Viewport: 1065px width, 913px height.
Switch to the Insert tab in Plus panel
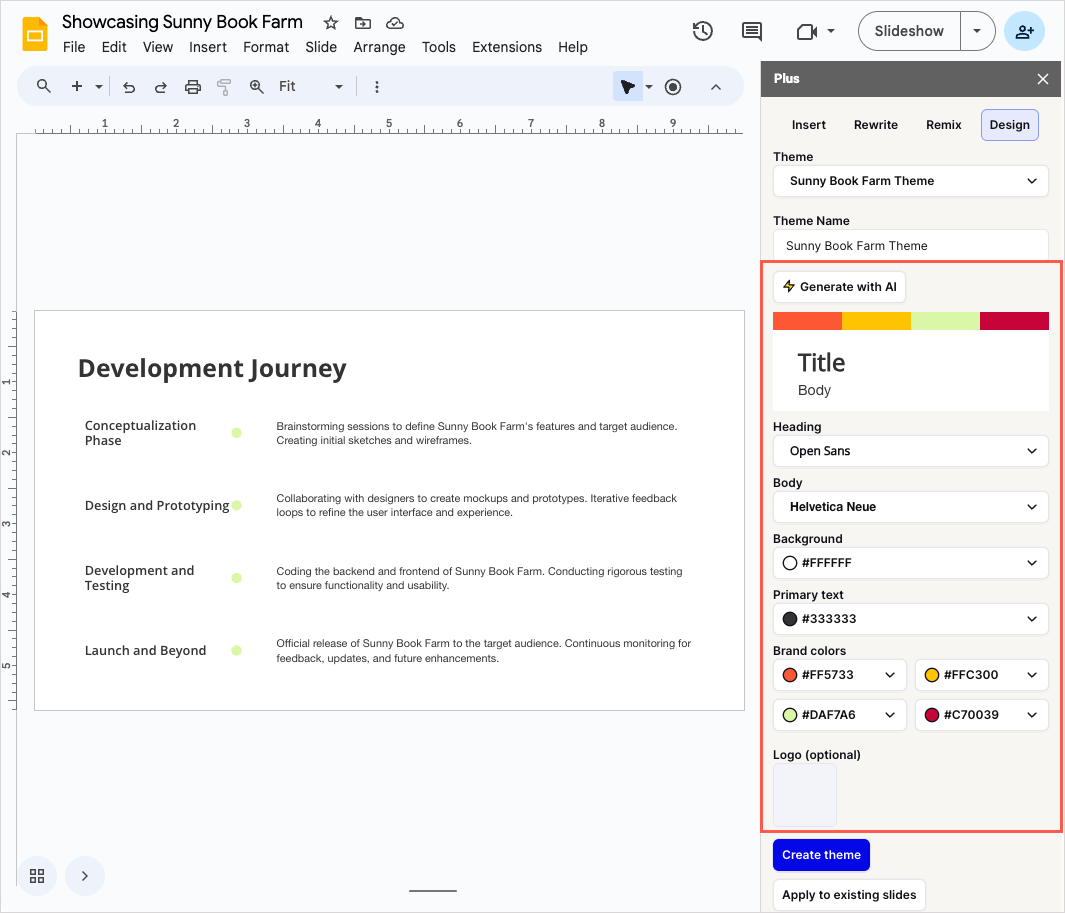pos(808,125)
